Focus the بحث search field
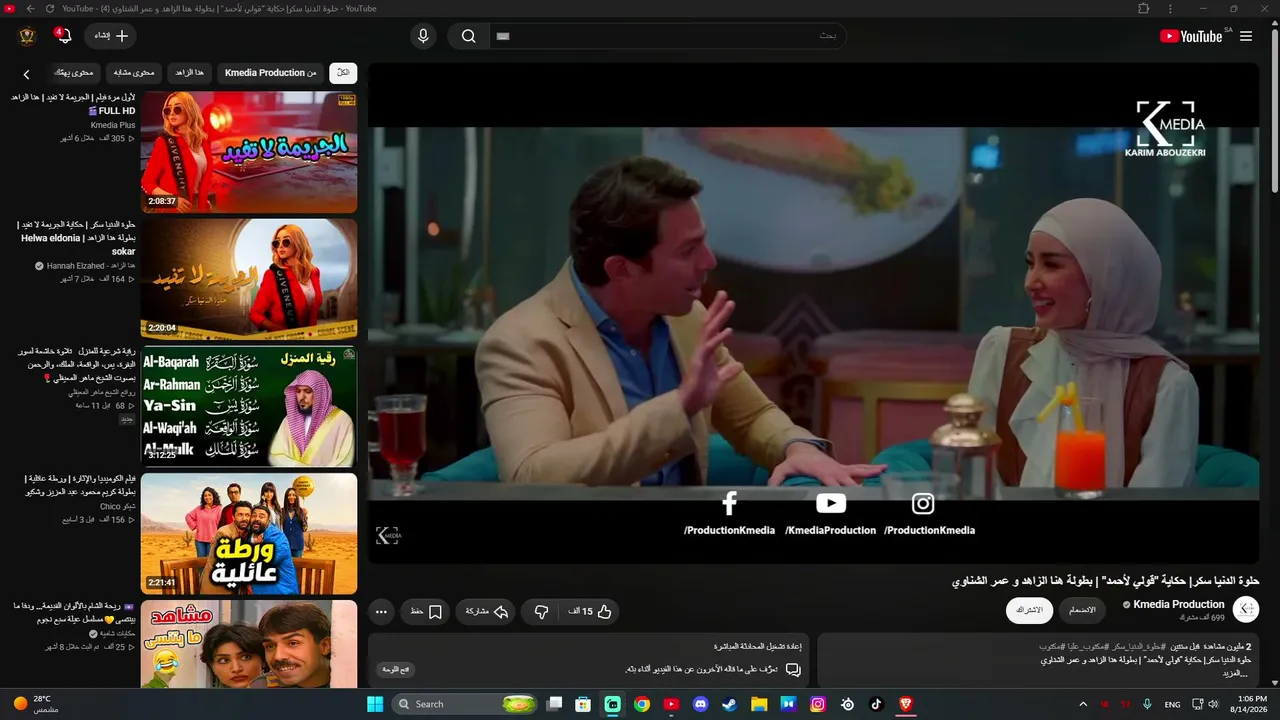The image size is (1280, 720). click(x=667, y=36)
